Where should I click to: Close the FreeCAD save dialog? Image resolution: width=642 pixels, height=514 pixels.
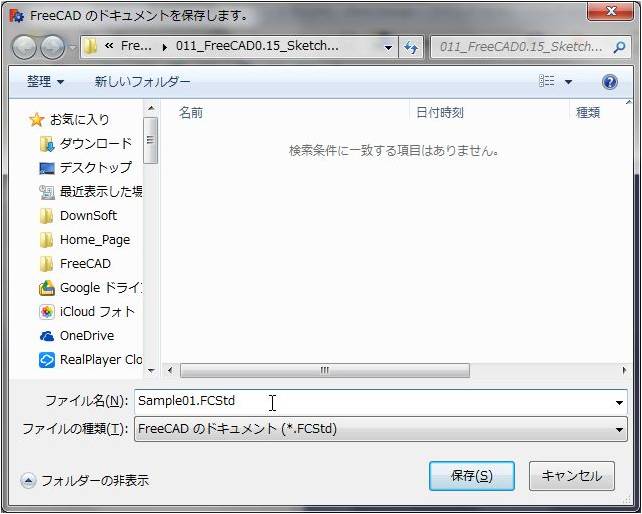coord(610,11)
